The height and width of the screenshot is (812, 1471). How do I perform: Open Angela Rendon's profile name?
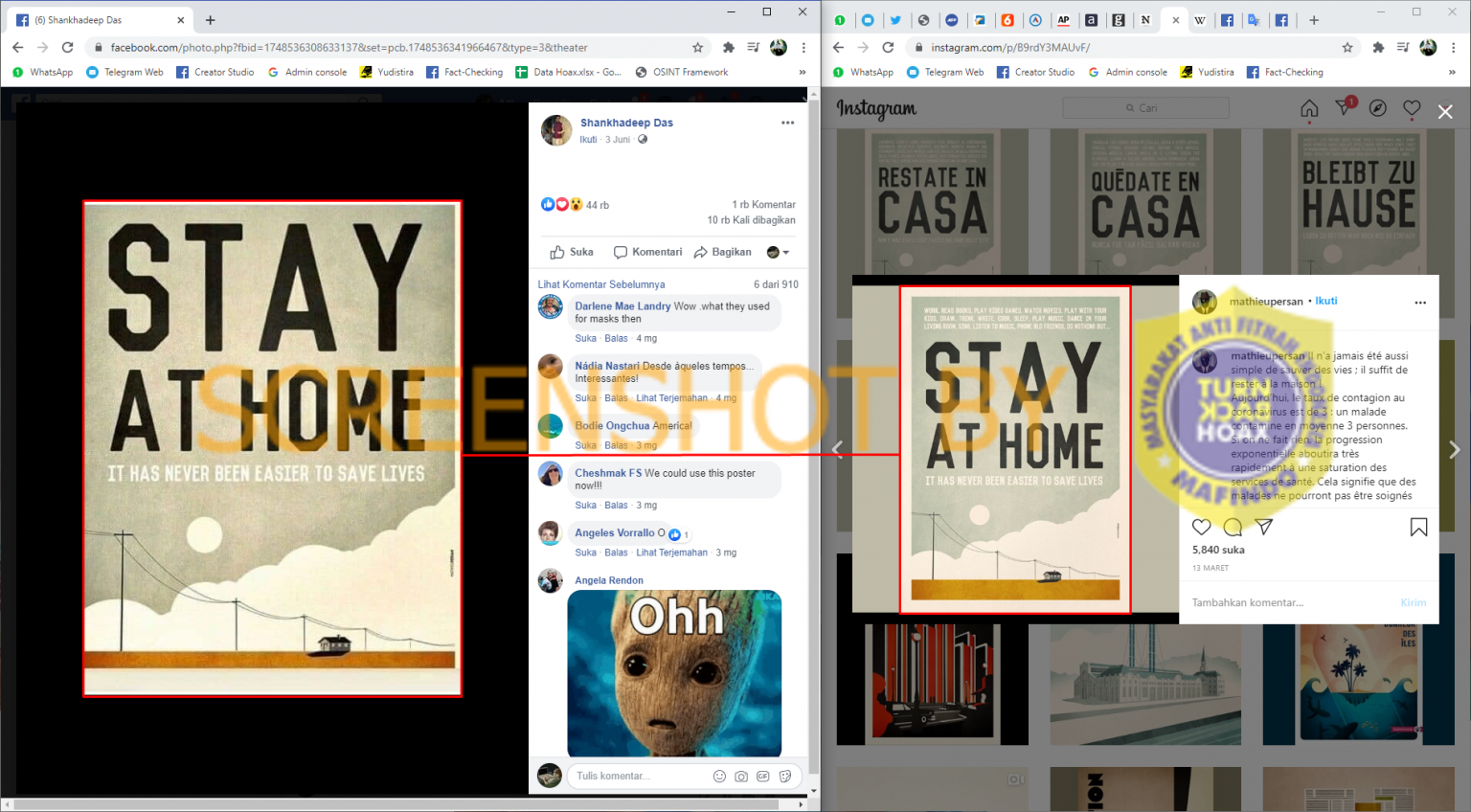click(609, 580)
